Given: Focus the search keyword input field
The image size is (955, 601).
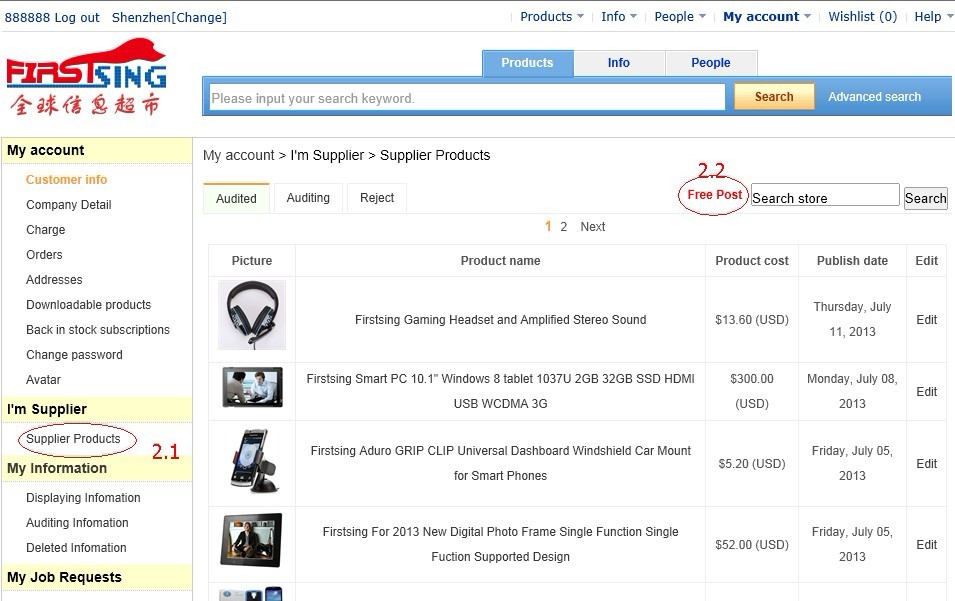Looking at the screenshot, I should (467, 97).
